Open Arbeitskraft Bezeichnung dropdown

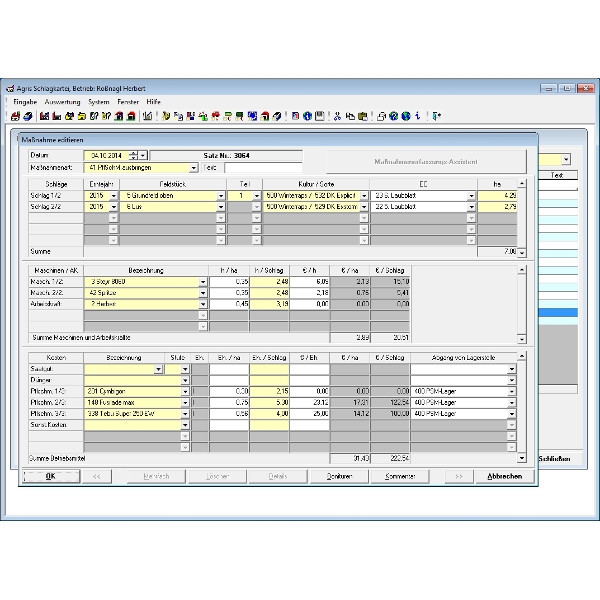click(x=203, y=304)
